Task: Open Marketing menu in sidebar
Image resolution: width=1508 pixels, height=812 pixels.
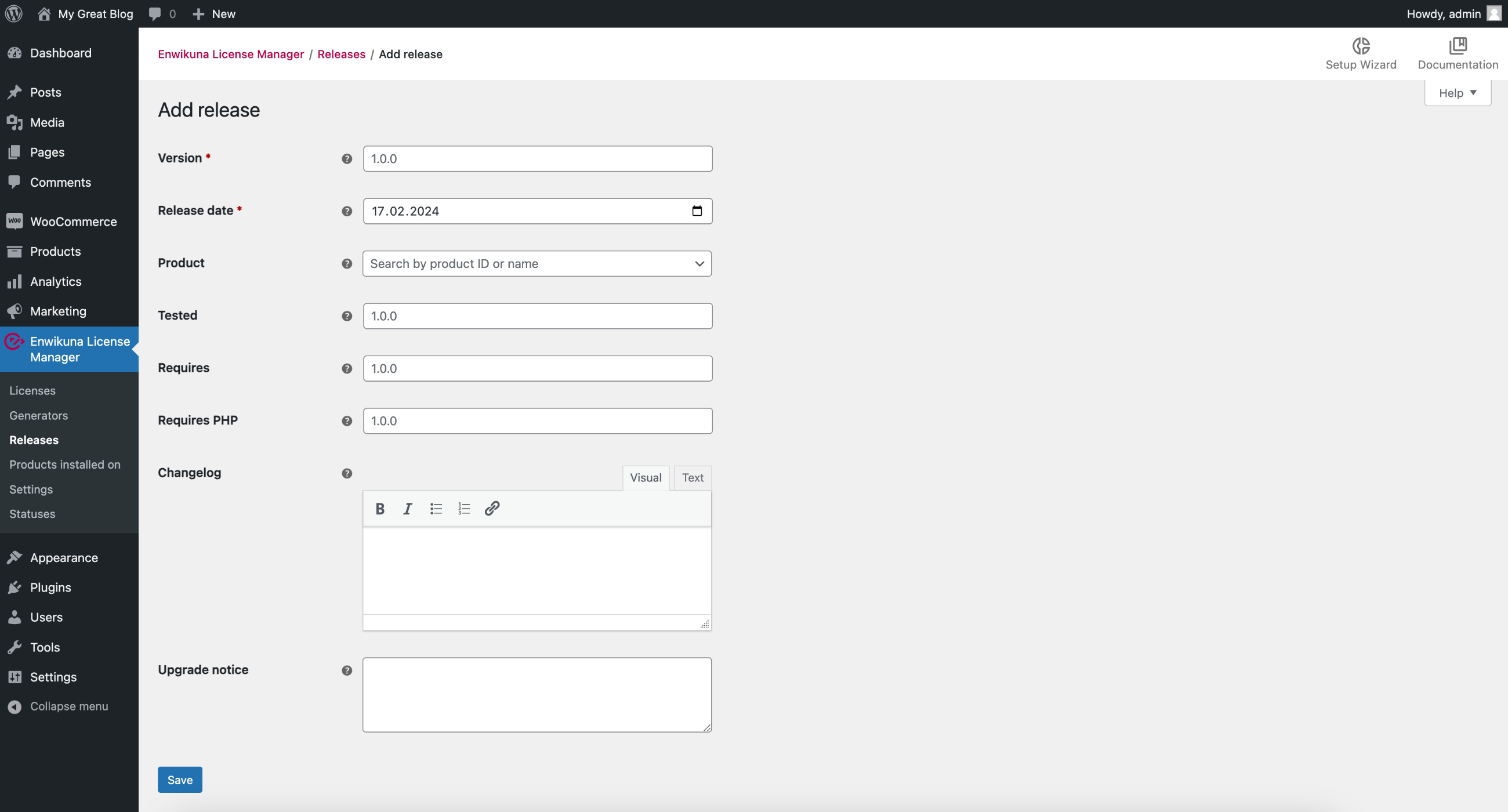Action: 69,311
